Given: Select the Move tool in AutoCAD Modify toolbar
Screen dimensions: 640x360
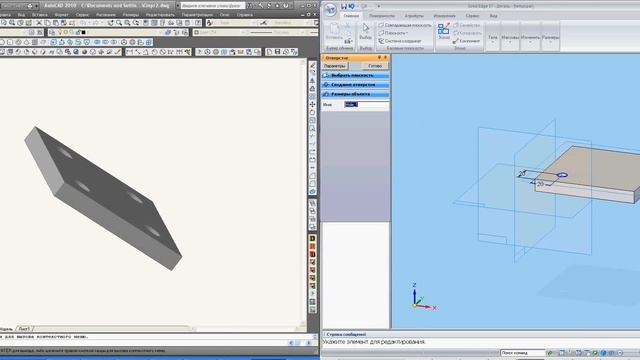Looking at the screenshot, I should pyautogui.click(x=313, y=104).
